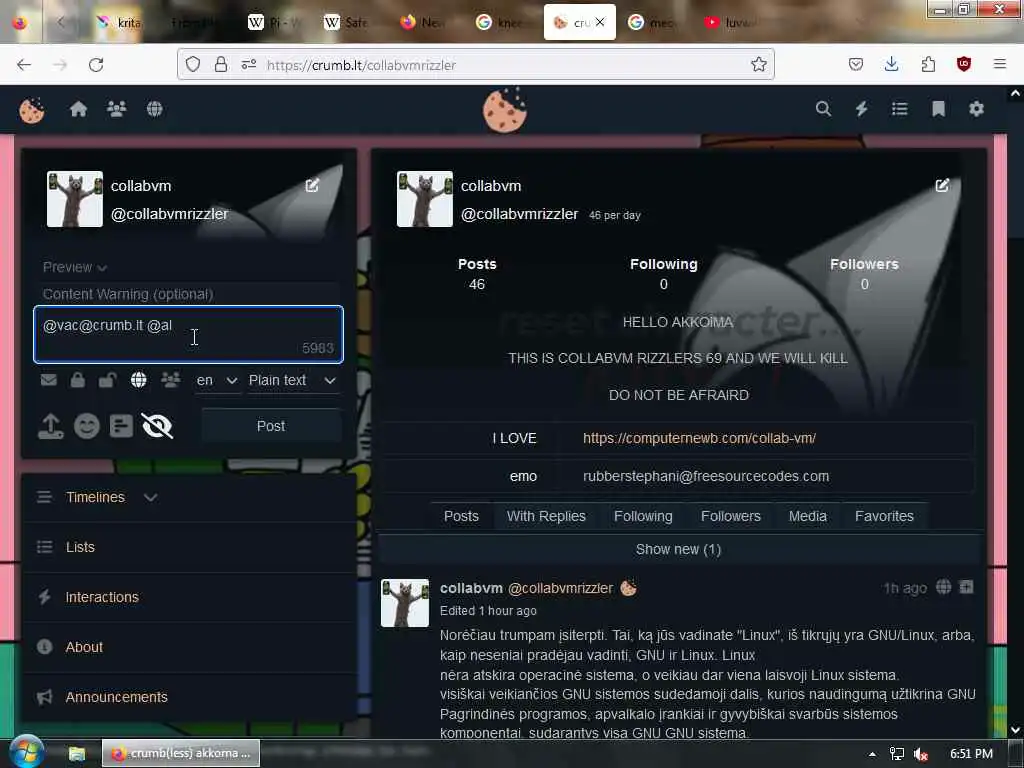The width and height of the screenshot is (1024, 768).
Task: Open settings gear in navbar
Action: pos(976,109)
